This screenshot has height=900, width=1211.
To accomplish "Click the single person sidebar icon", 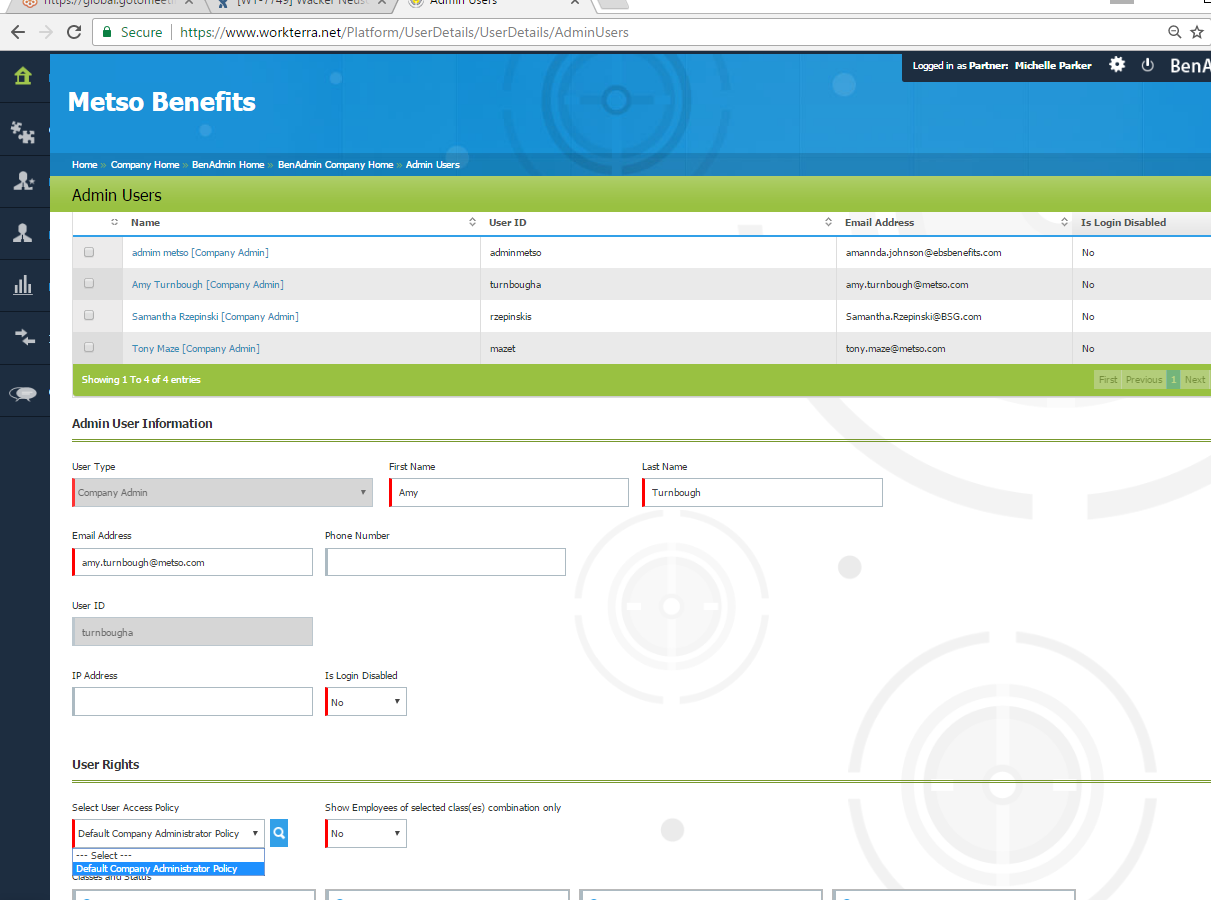I will click(x=23, y=234).
